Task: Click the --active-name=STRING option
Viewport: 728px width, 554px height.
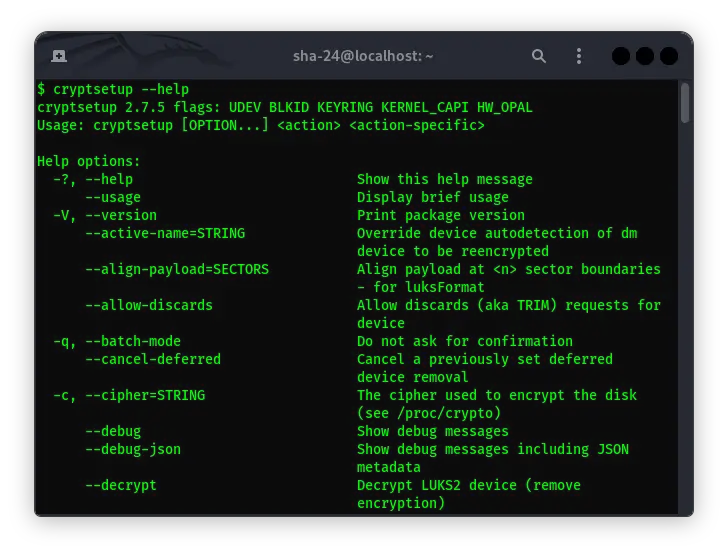Action: (x=165, y=233)
